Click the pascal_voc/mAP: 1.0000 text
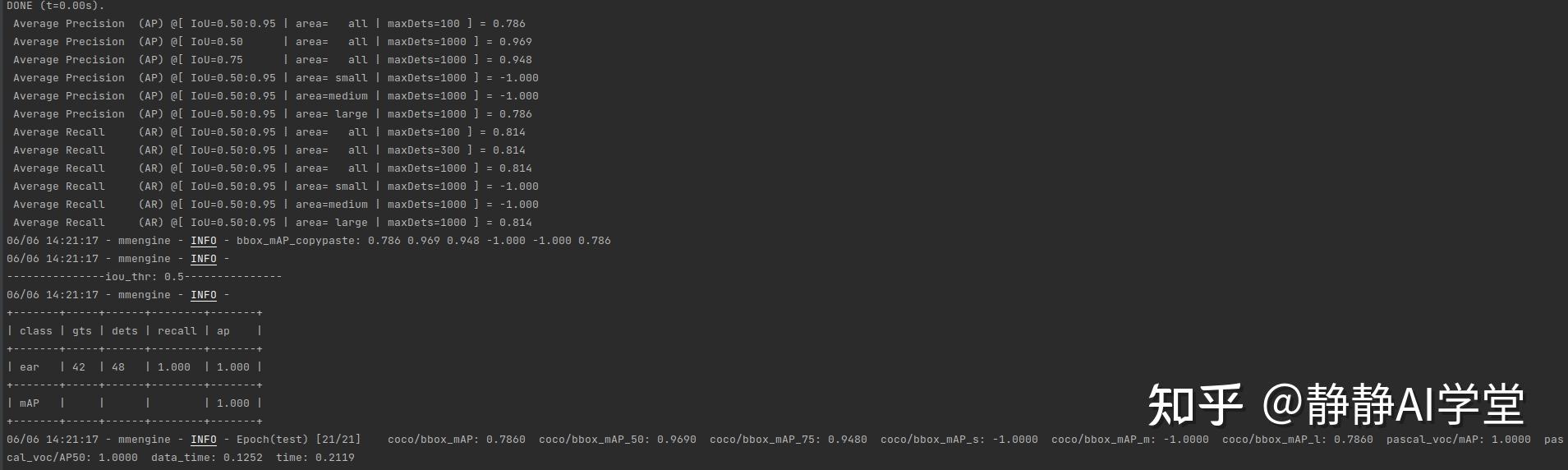Viewport: 1568px width, 470px height. [1459, 440]
